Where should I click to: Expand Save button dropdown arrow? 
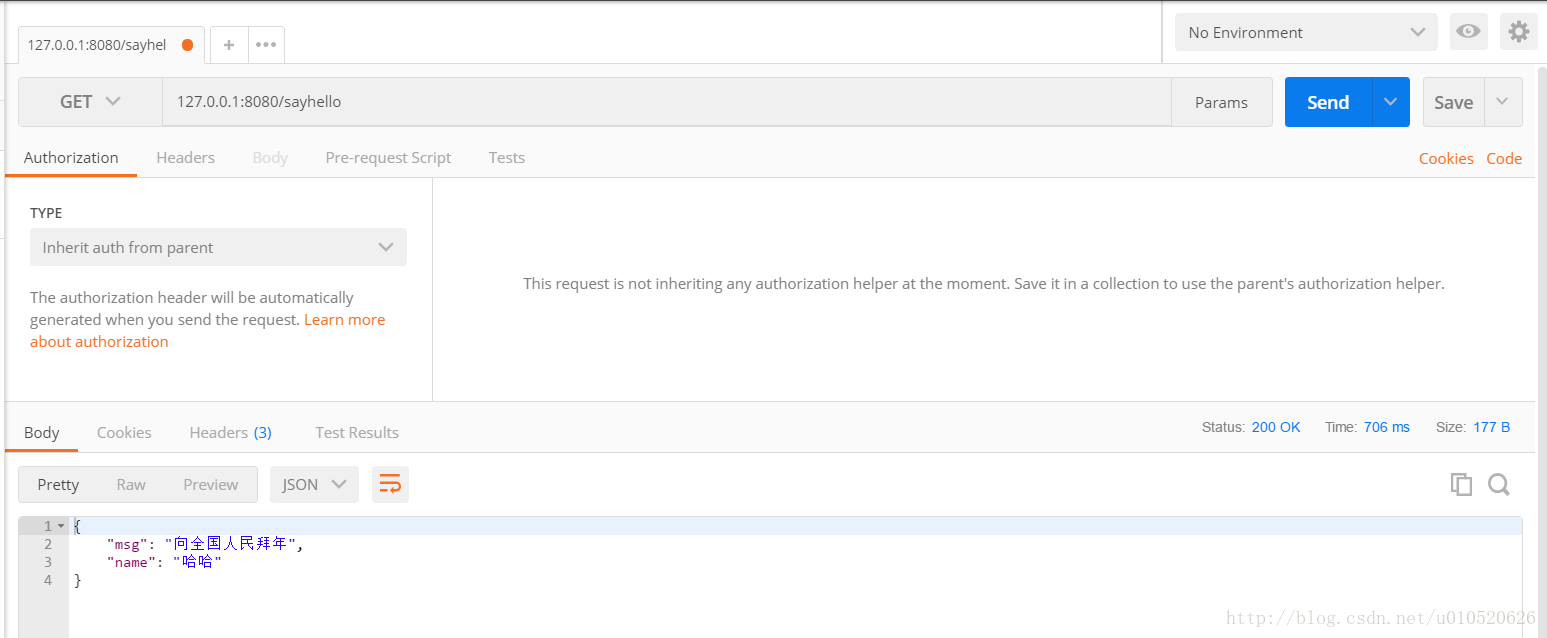click(1502, 102)
